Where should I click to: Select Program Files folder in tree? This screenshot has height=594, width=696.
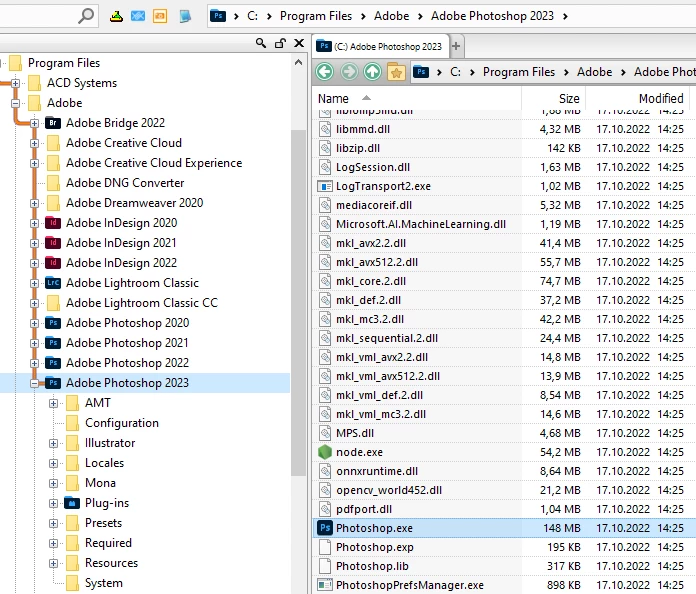(x=64, y=63)
